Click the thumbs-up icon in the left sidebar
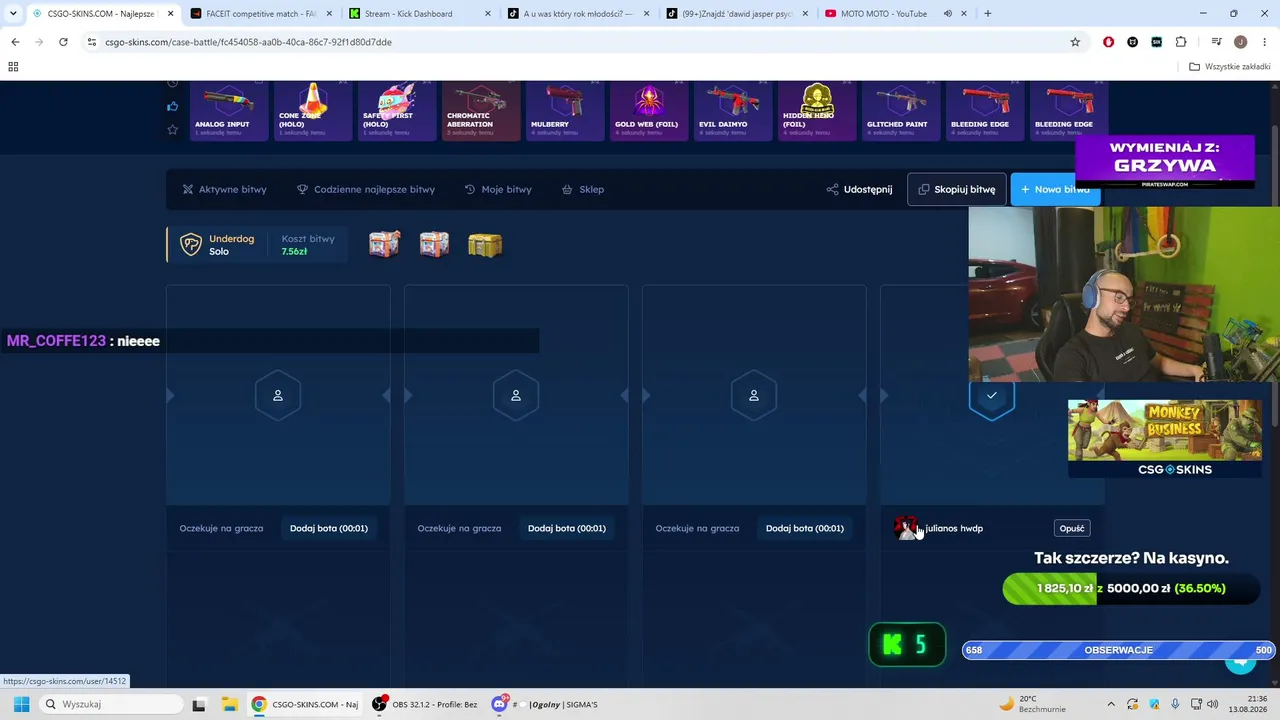Image resolution: width=1280 pixels, height=720 pixels. click(172, 106)
